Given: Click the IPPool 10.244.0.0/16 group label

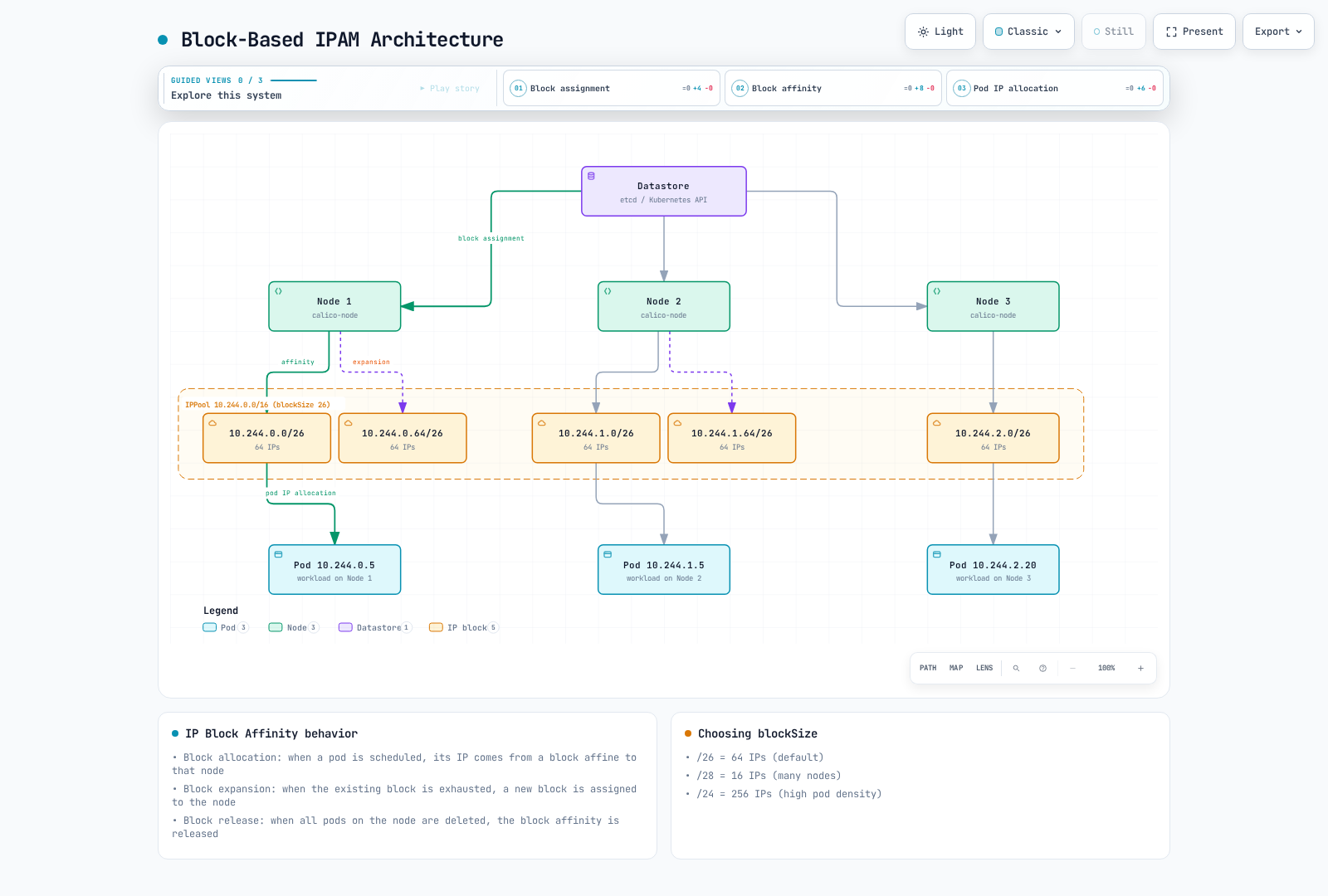Looking at the screenshot, I should pos(257,405).
